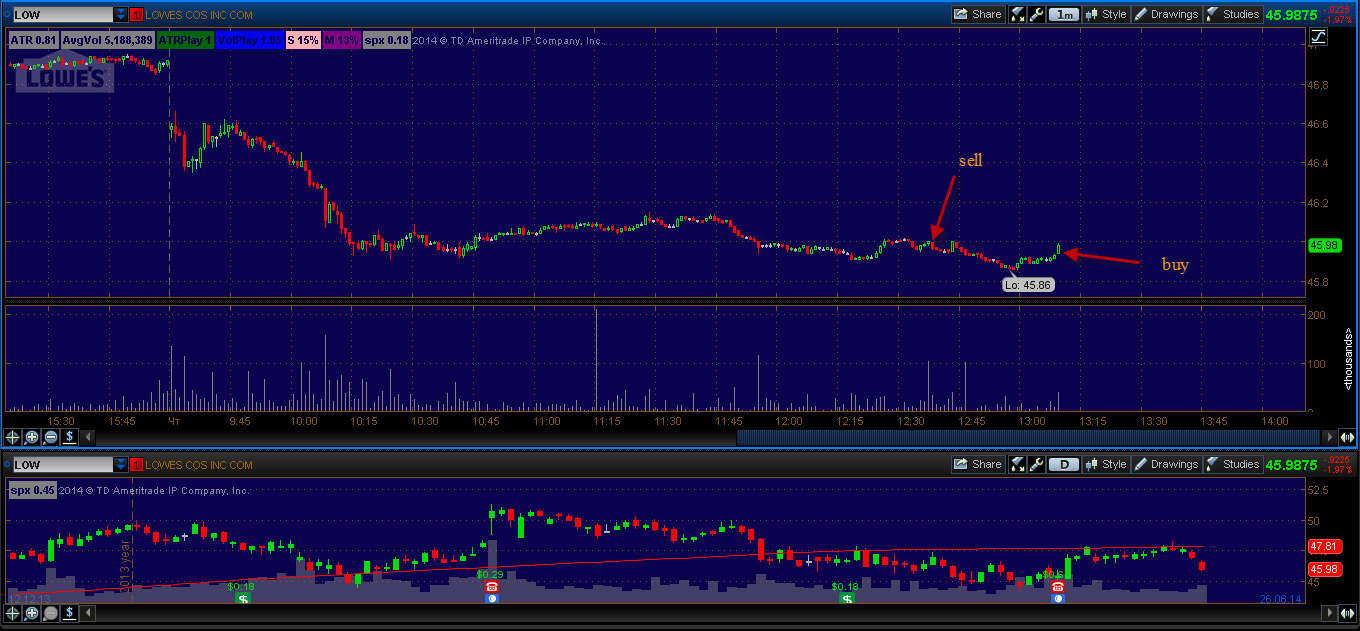Screen dimensions: 1360x631
Task: Click the expand time axis icon of the upper chart
Action: [x=1347, y=437]
